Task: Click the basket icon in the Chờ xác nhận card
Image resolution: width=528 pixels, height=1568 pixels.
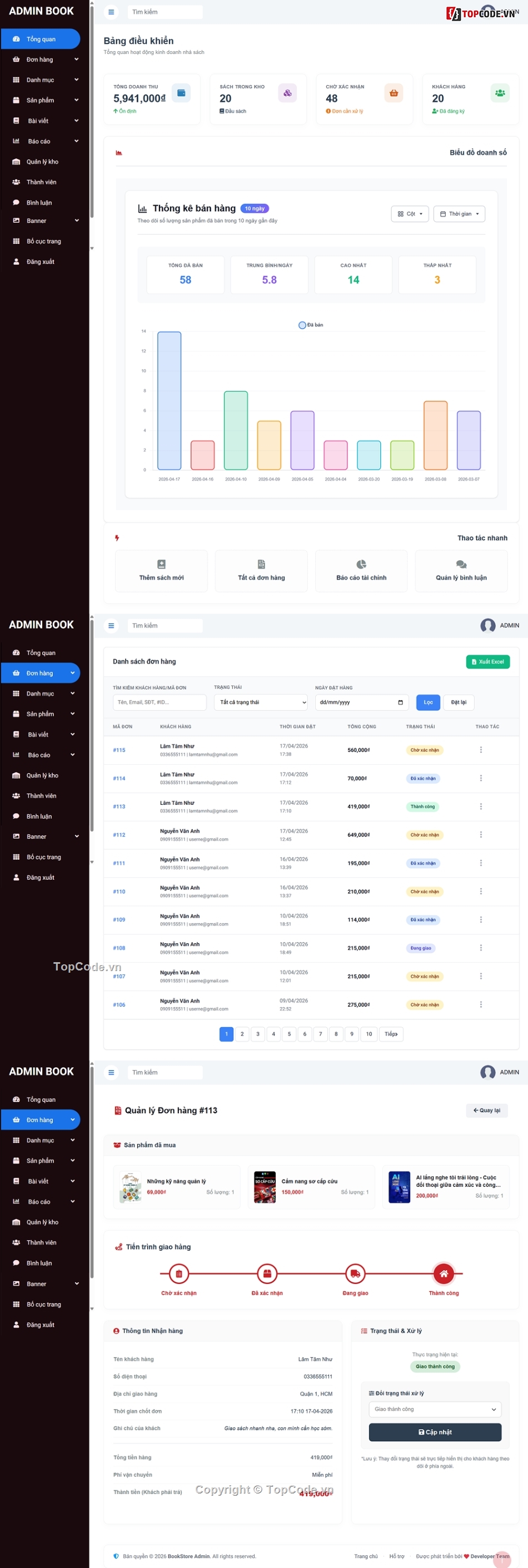Action: [393, 92]
